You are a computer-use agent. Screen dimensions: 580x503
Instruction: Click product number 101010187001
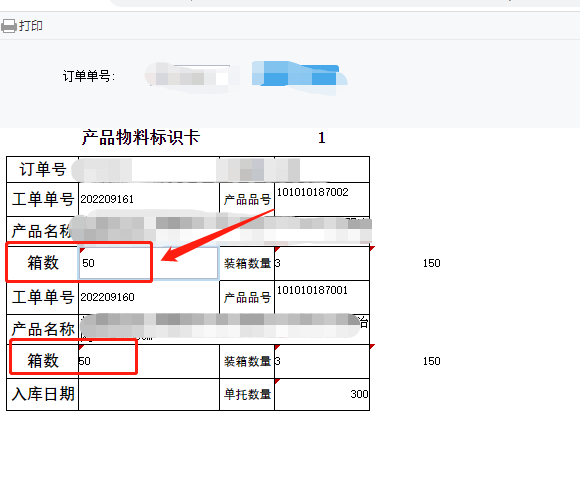tap(312, 290)
